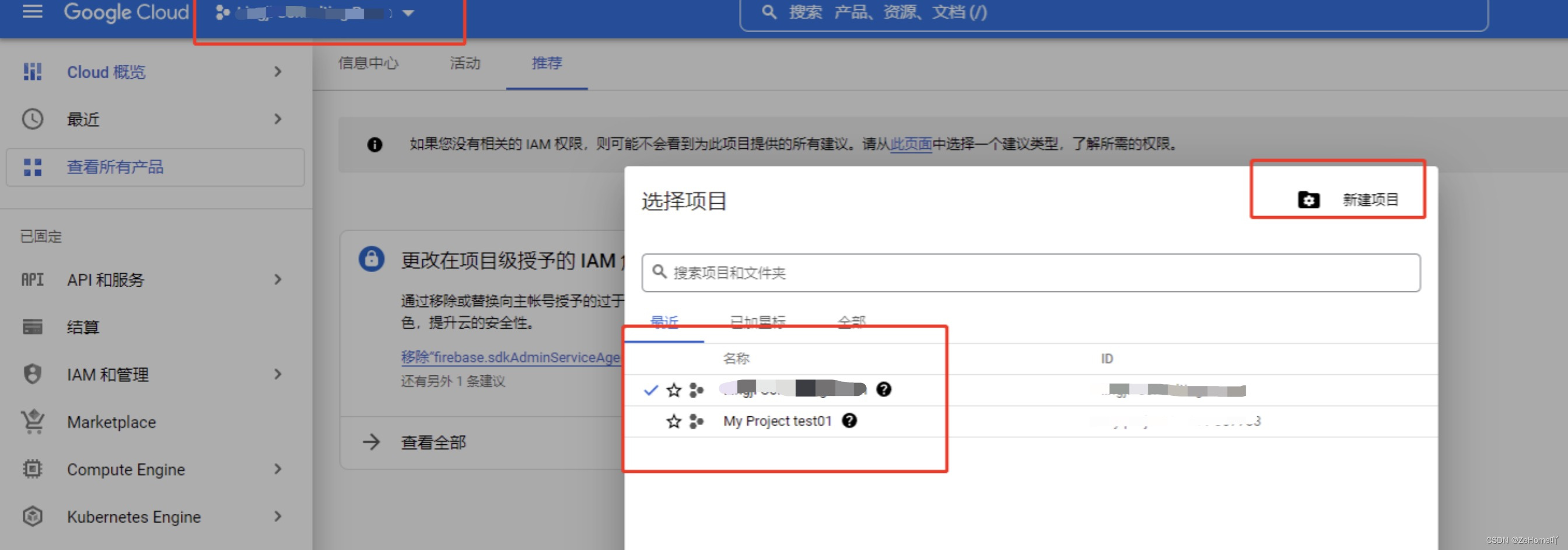Star the first checked project row
This screenshot has height=550, width=1568.
click(x=673, y=390)
